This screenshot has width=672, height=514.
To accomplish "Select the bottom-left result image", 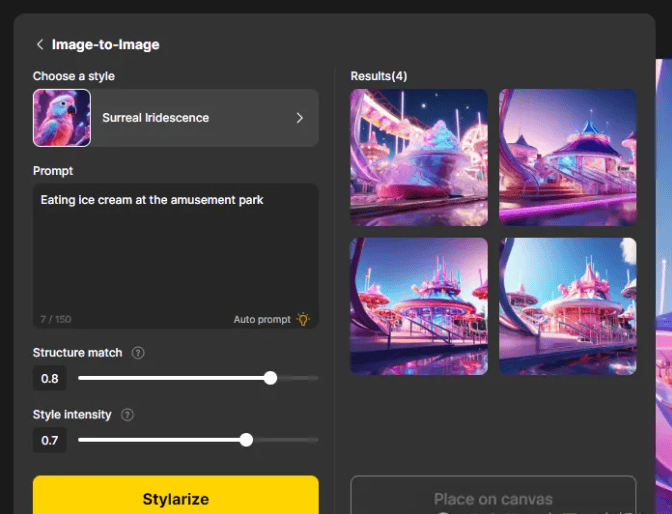I will coord(419,306).
